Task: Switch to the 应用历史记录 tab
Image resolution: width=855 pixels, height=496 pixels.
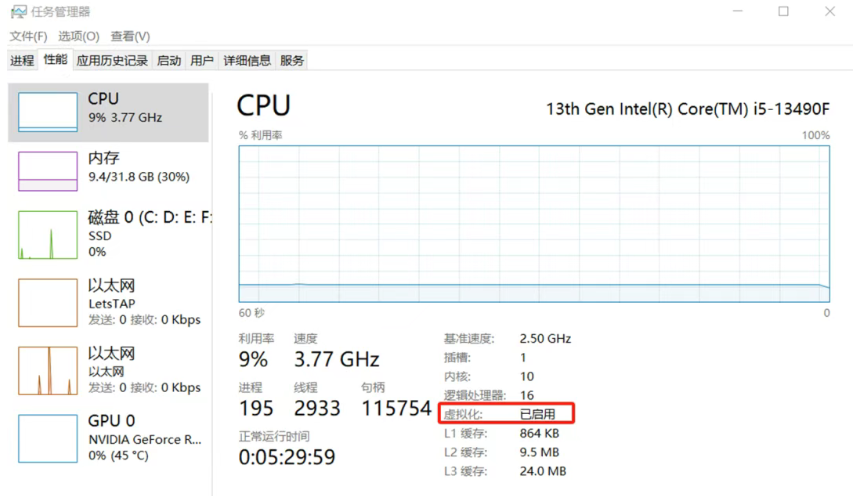Action: point(112,61)
